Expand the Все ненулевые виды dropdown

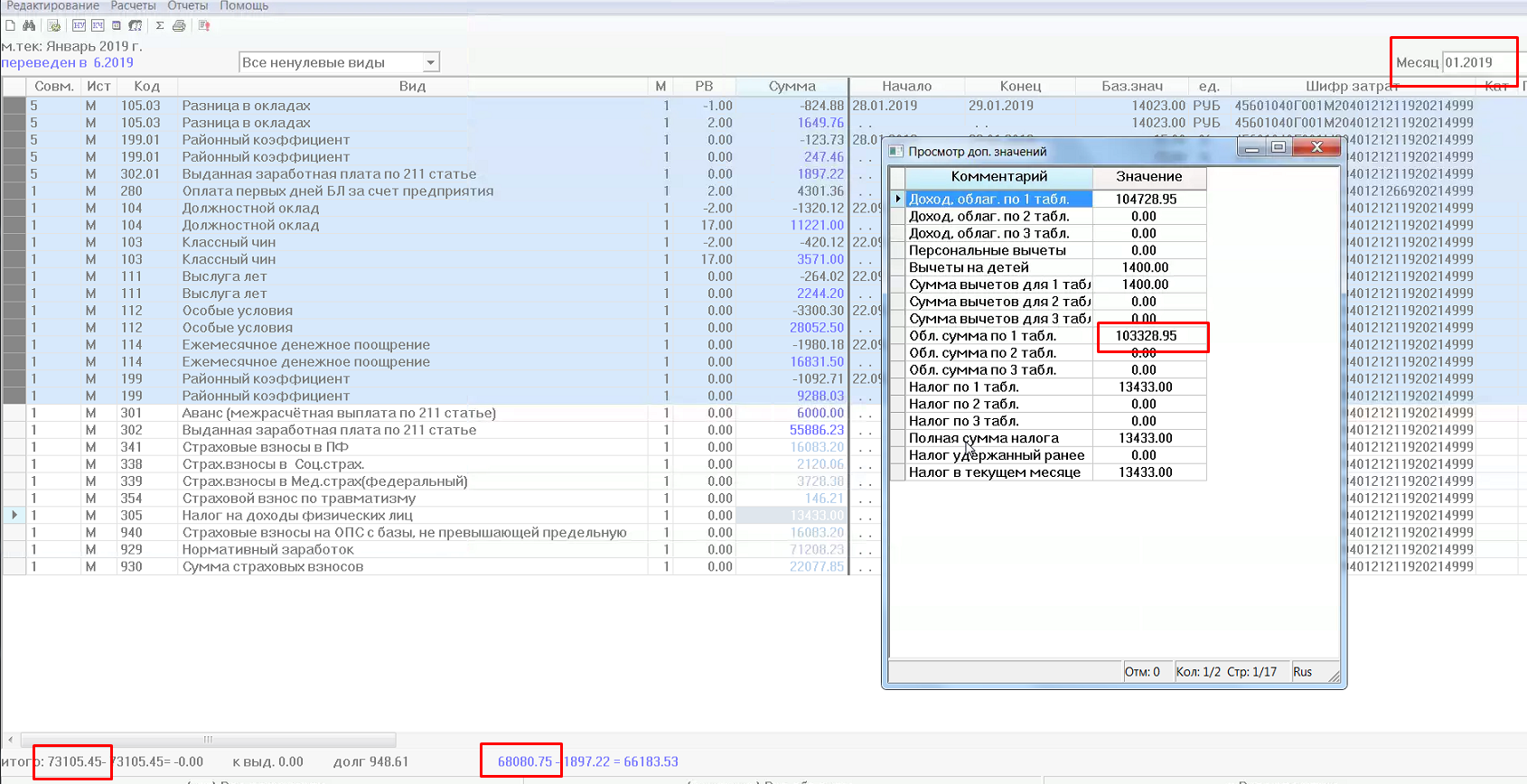click(431, 62)
